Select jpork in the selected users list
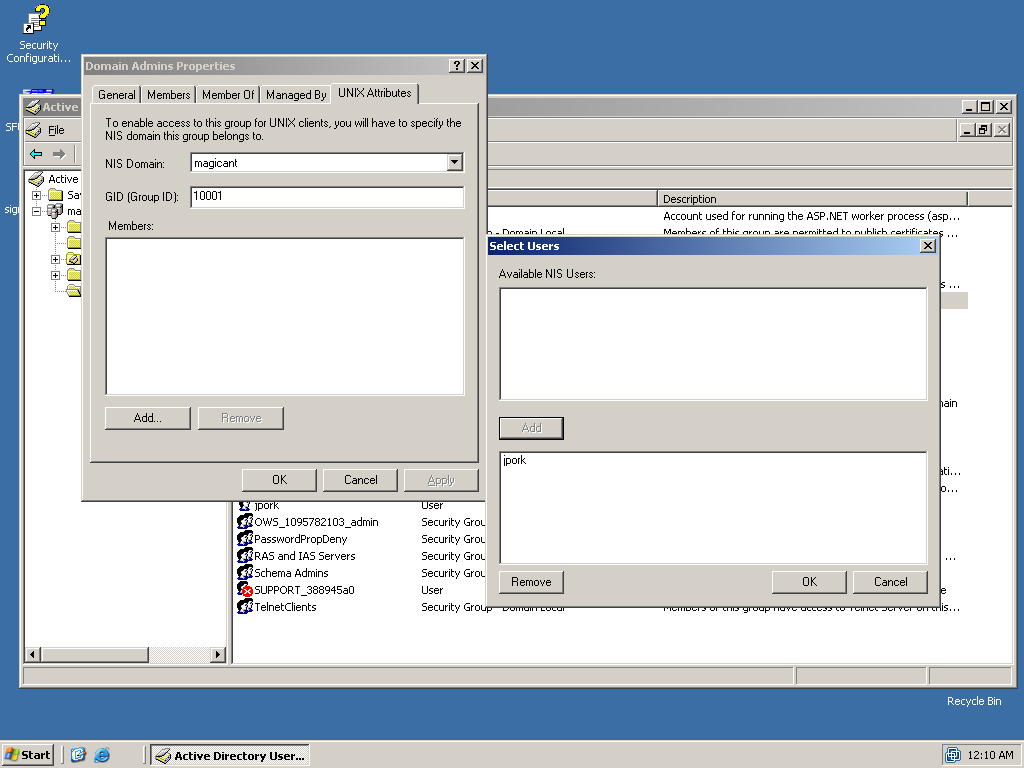 (515, 461)
